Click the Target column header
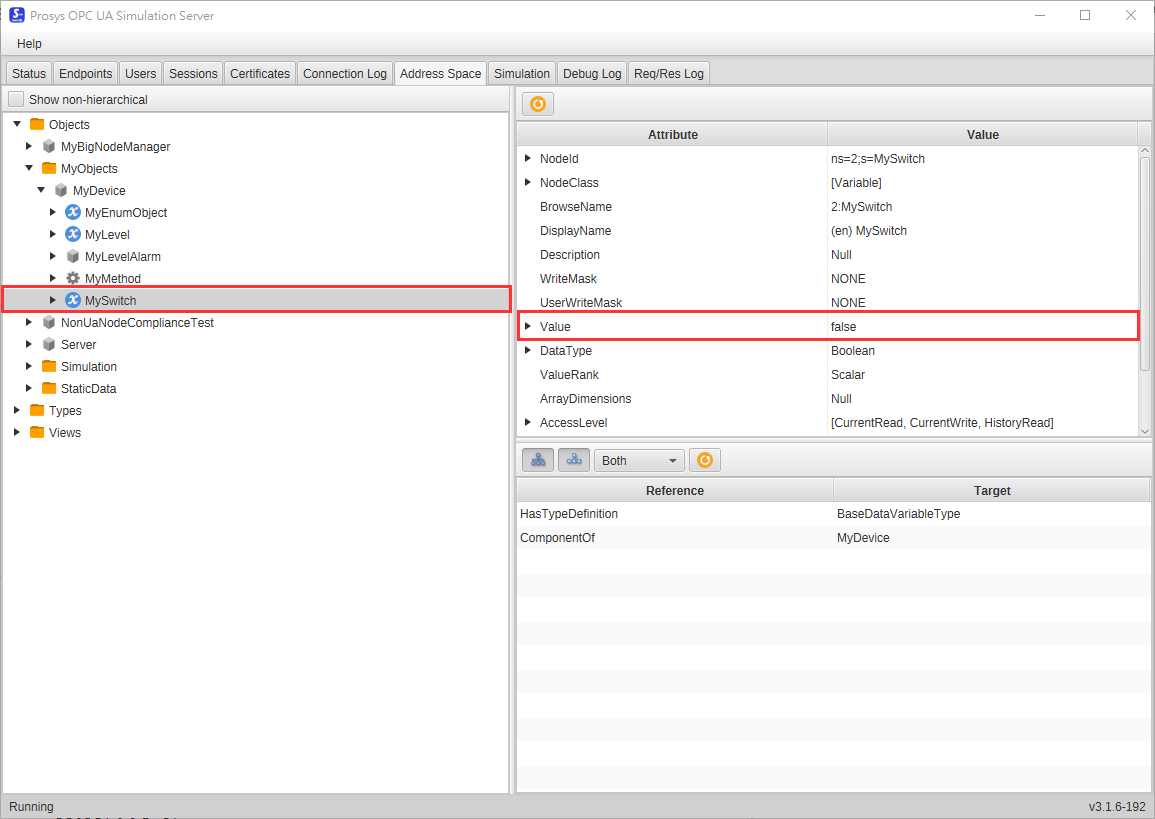 [x=991, y=491]
